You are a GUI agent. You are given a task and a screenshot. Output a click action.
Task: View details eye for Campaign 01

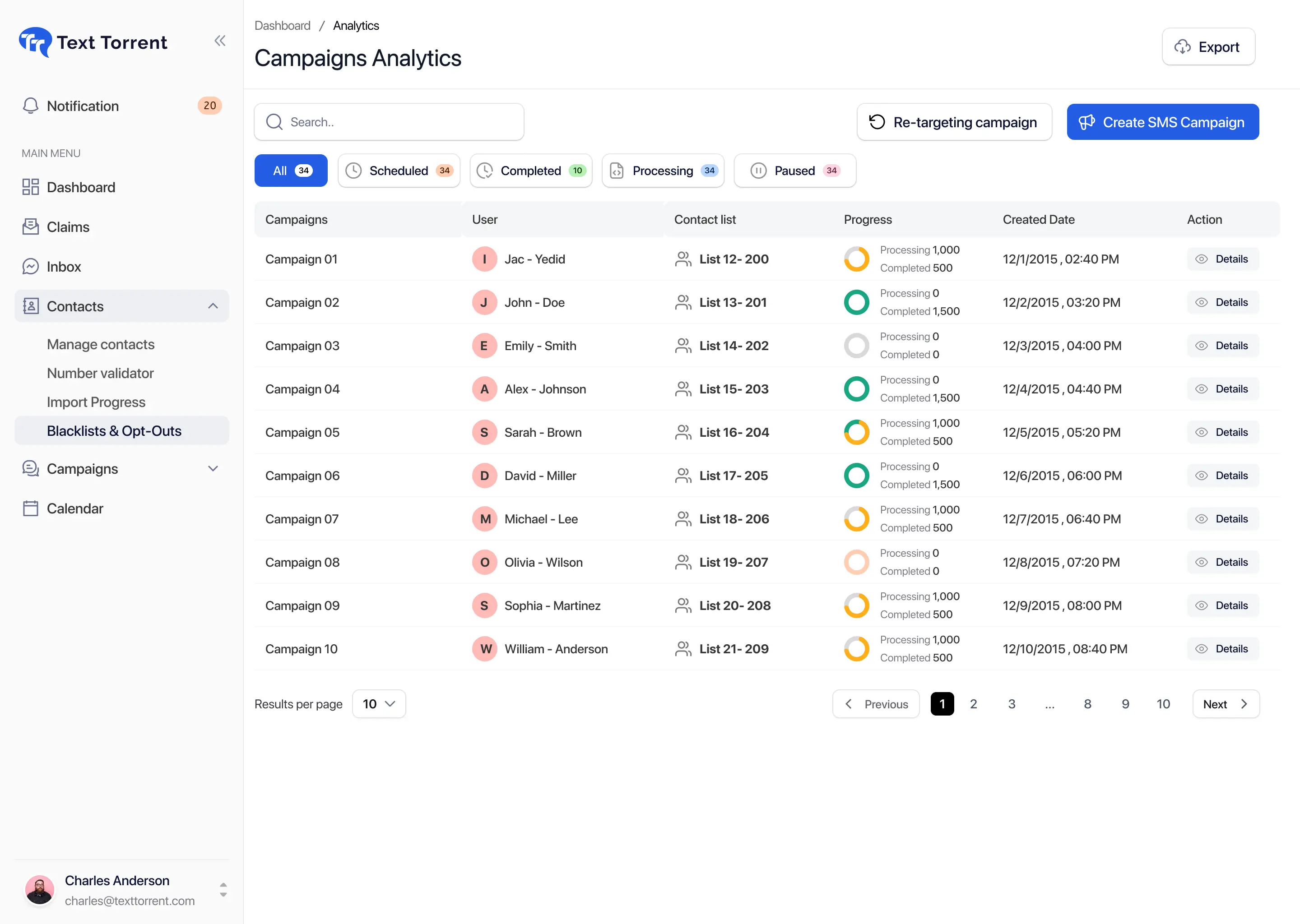click(1201, 259)
